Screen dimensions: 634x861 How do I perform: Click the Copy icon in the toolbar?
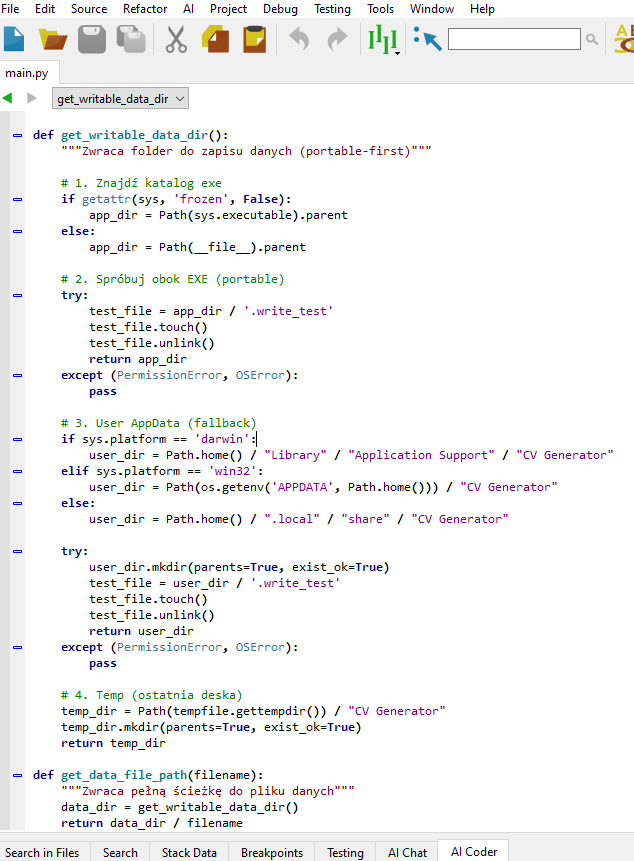215,40
